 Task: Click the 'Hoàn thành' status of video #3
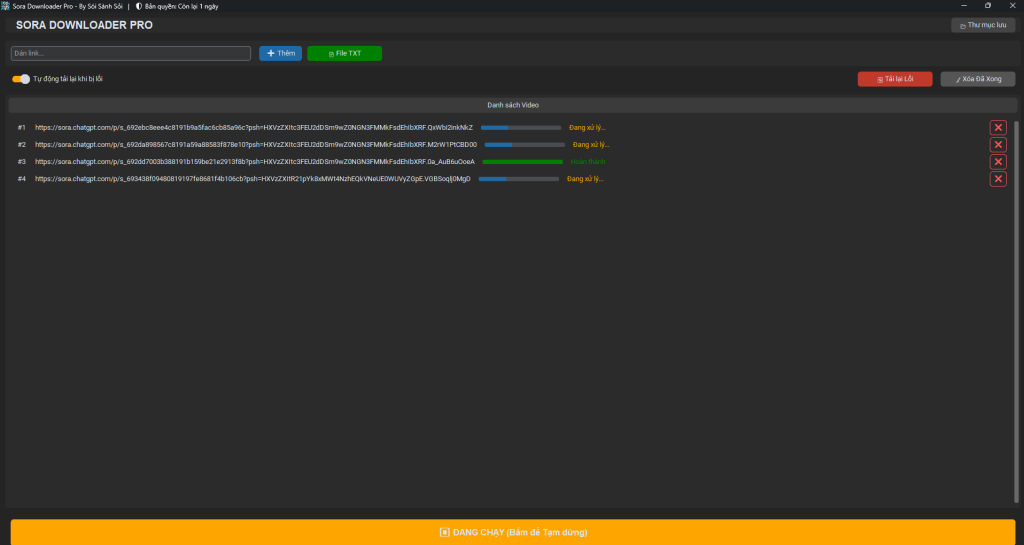point(588,162)
